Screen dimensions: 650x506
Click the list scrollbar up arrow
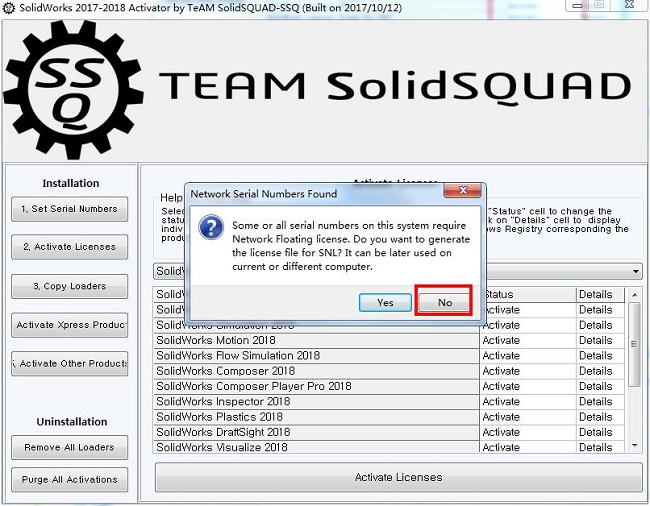(634, 295)
